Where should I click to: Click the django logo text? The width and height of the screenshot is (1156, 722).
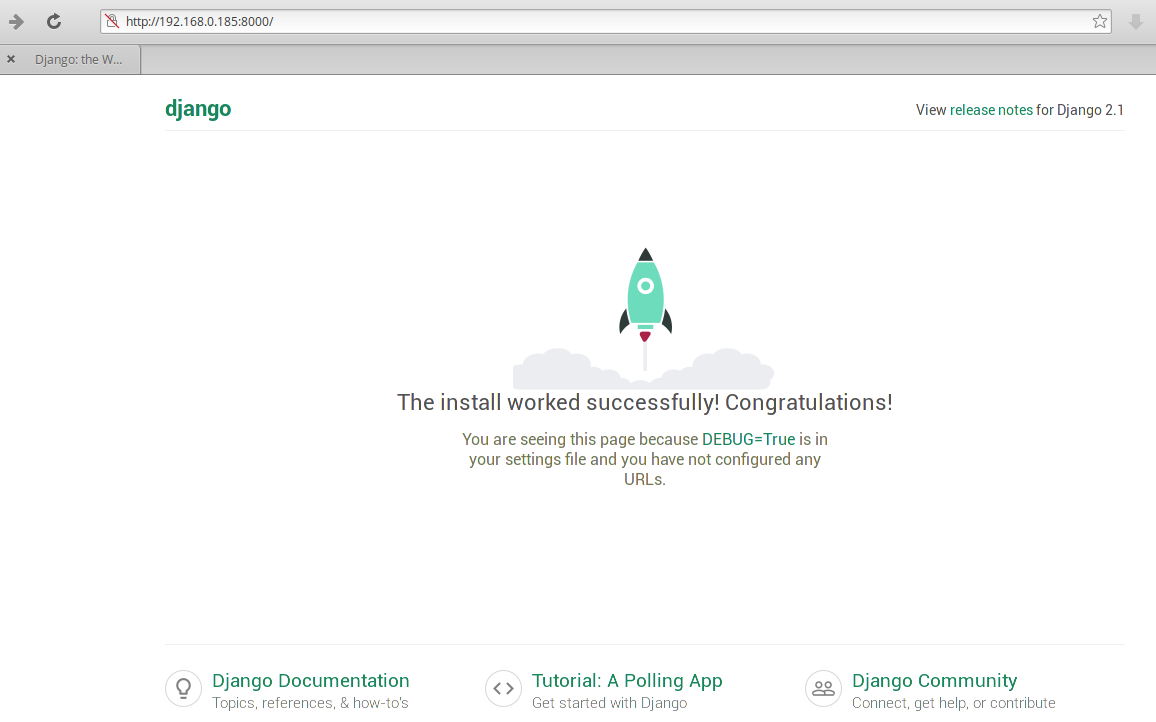[198, 109]
